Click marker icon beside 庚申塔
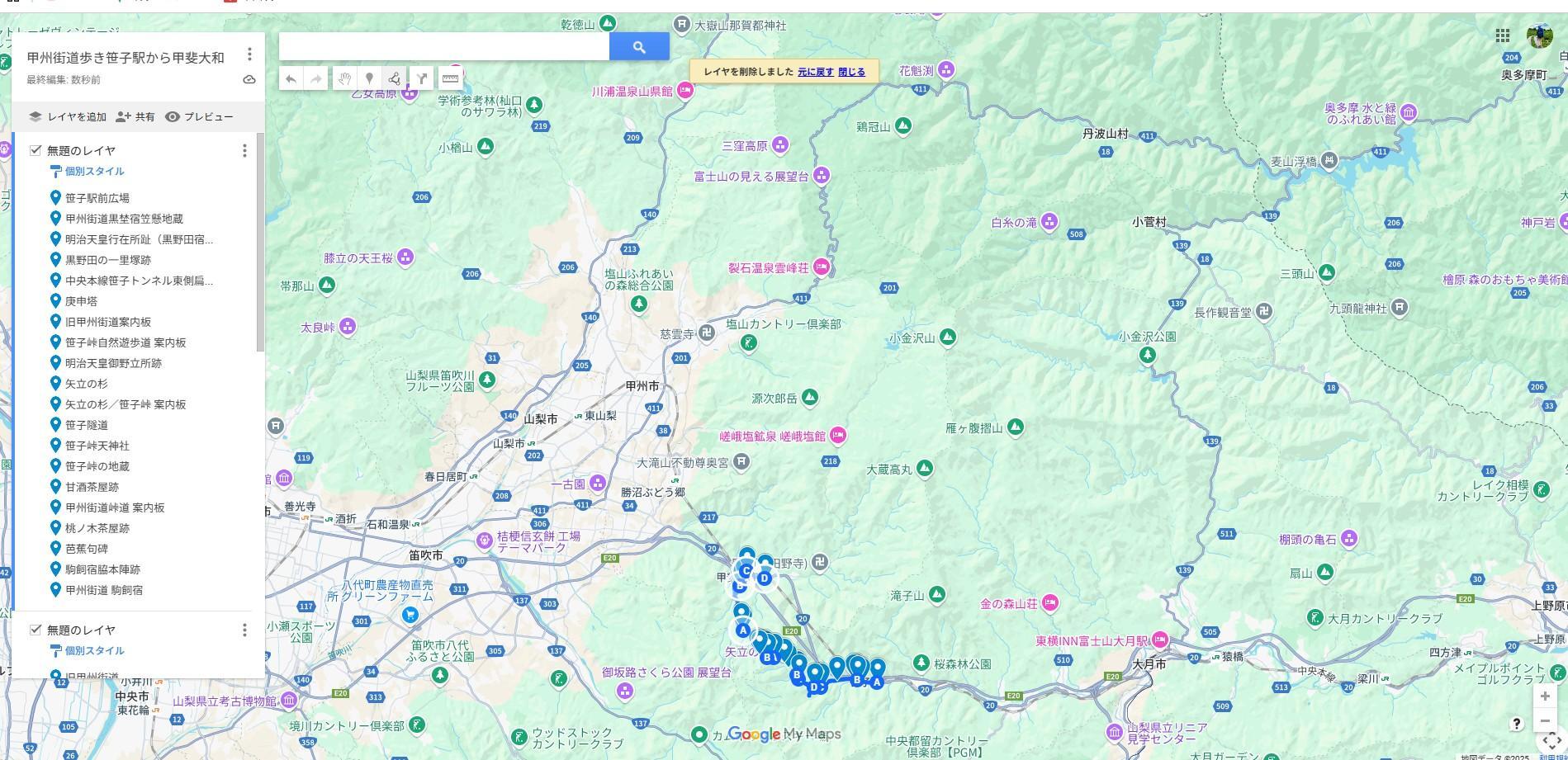 coord(55,300)
